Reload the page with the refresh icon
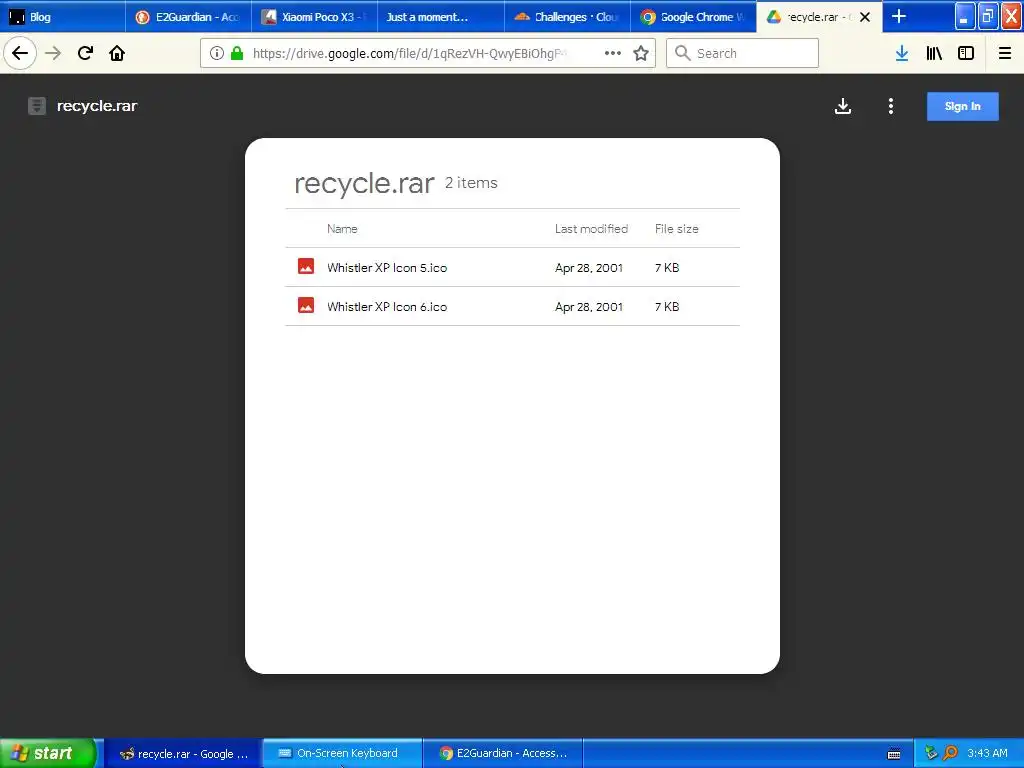The image size is (1024, 768). point(85,53)
